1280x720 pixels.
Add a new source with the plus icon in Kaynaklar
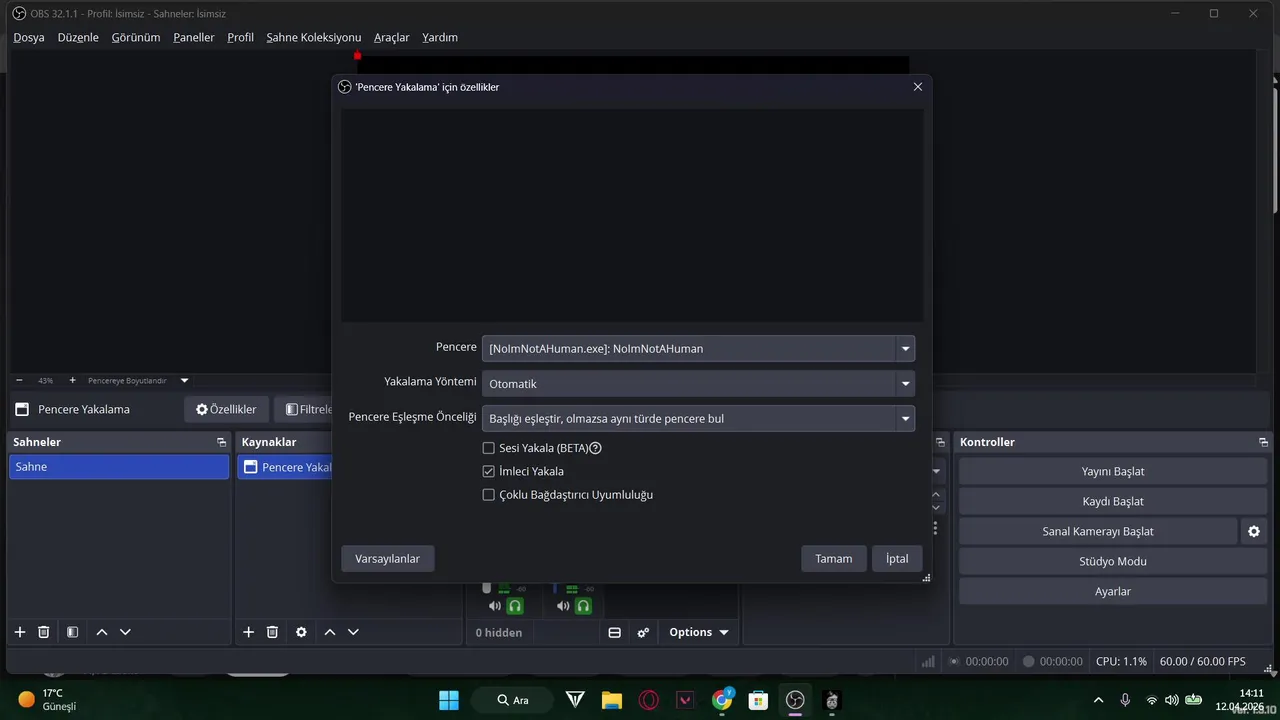[x=249, y=632]
